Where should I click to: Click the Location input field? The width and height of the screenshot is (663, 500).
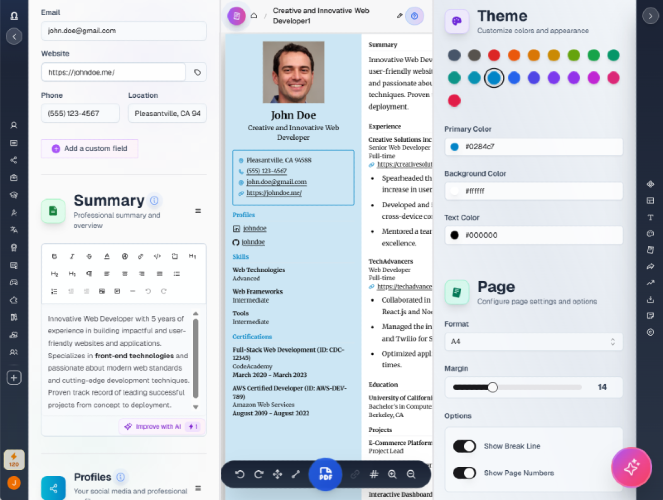(167, 113)
